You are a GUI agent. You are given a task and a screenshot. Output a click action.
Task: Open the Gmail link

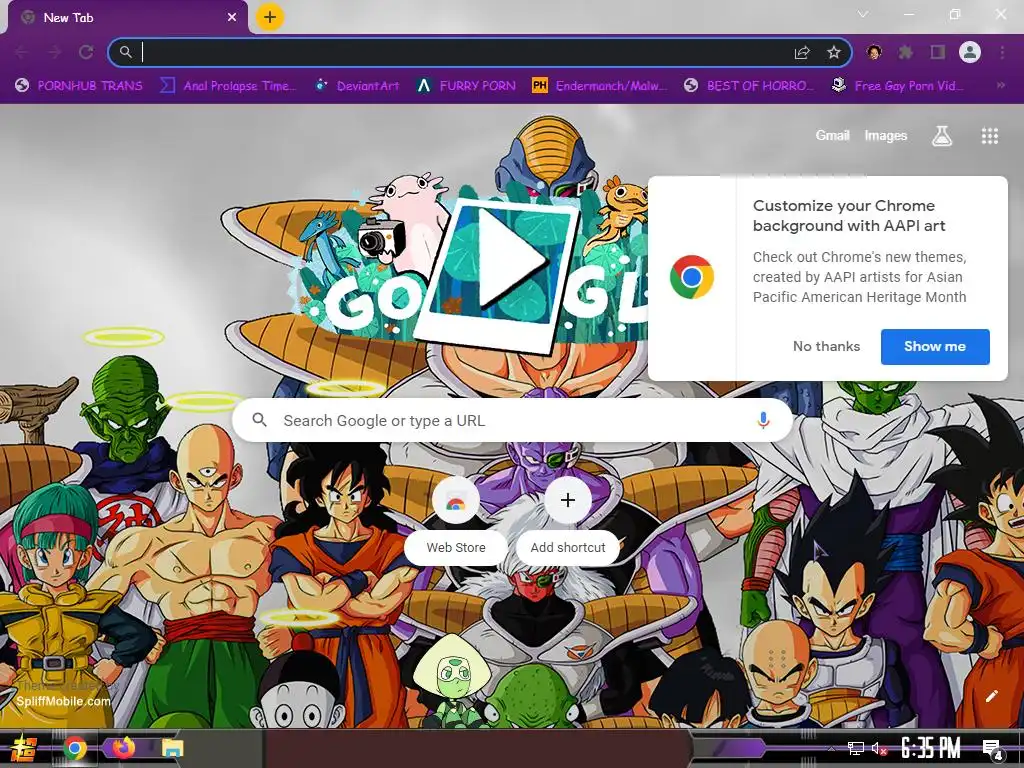coord(832,136)
